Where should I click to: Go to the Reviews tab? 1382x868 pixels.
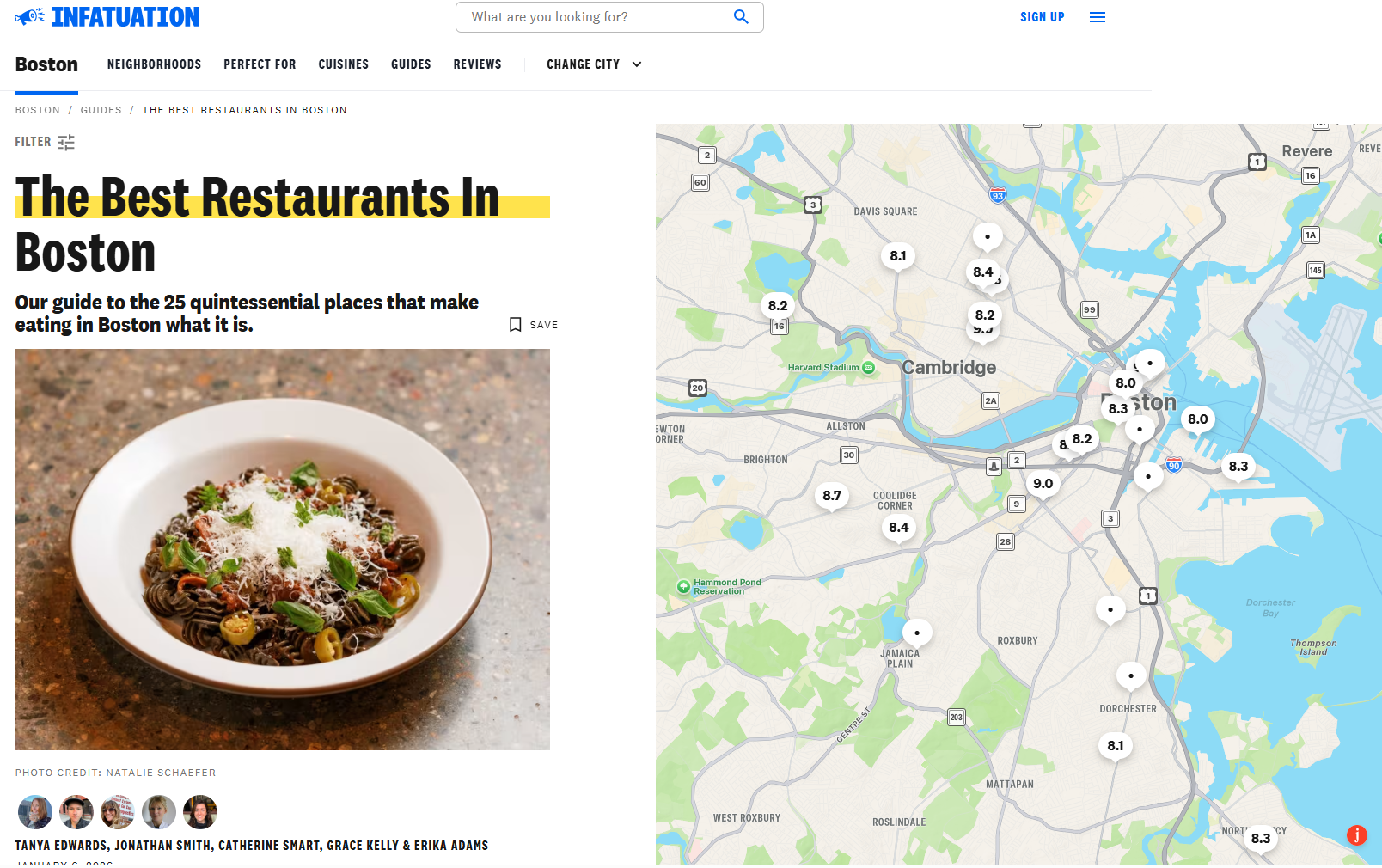click(x=477, y=64)
